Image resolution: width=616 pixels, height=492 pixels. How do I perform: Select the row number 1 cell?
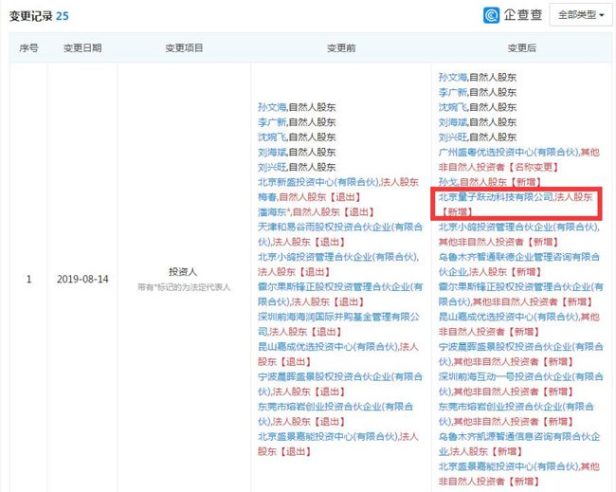tap(29, 279)
